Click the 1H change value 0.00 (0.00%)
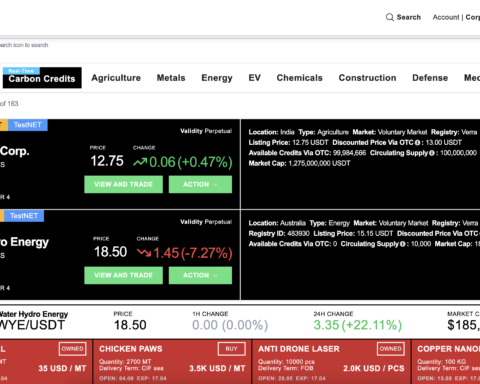 (230, 325)
